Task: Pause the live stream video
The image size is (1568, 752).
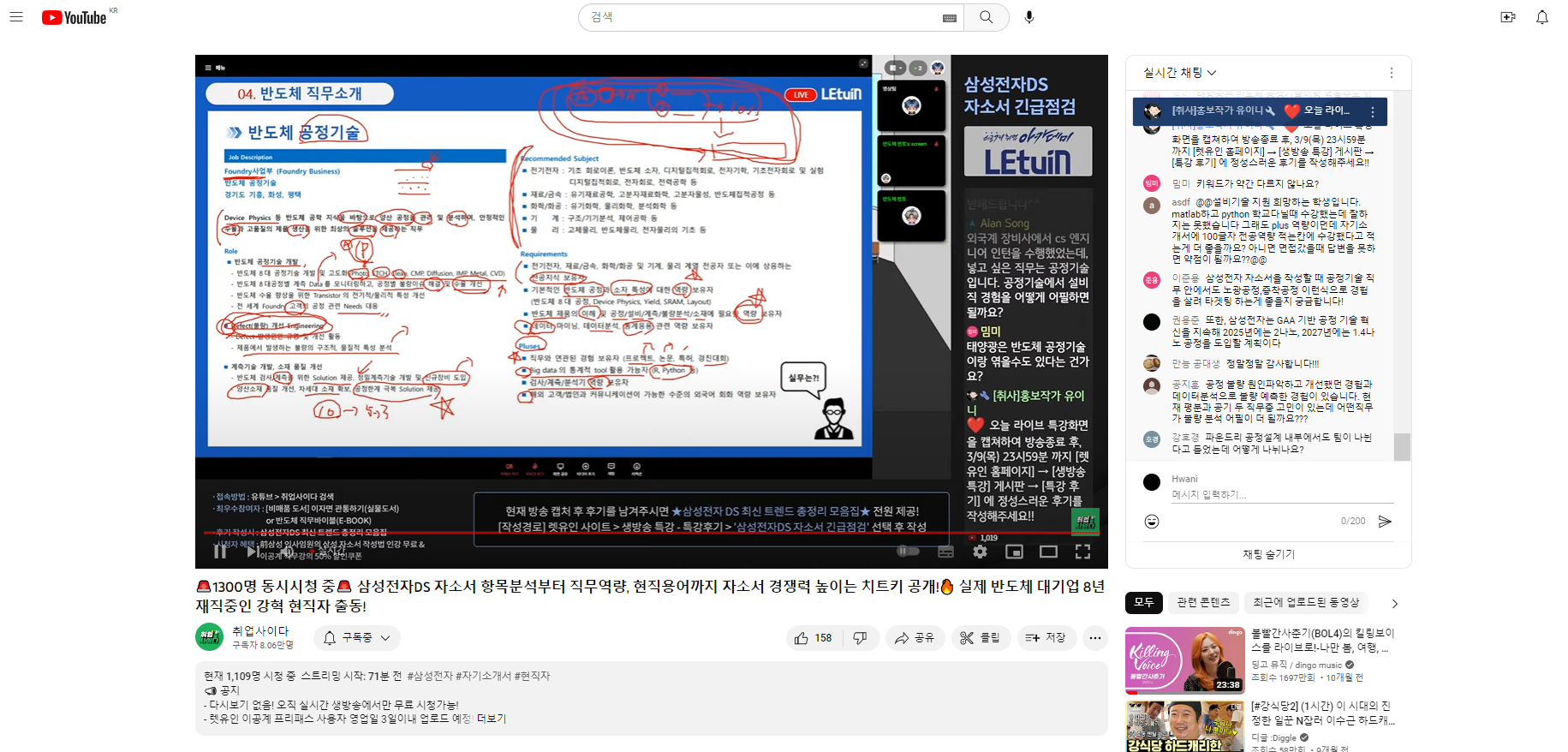Action: click(x=220, y=552)
